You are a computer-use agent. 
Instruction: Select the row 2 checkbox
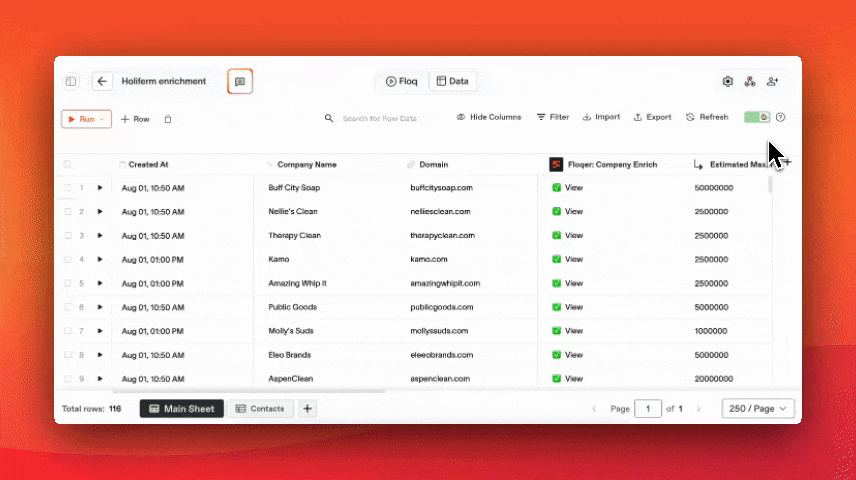(68, 211)
